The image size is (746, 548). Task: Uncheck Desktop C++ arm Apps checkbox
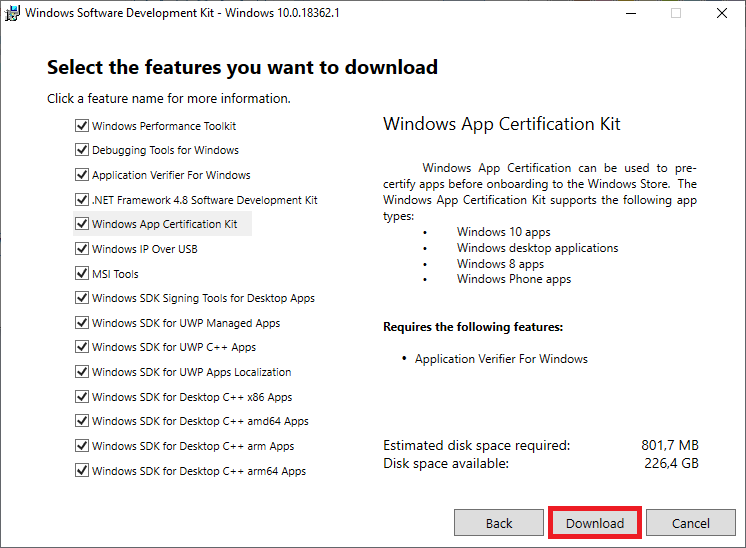click(82, 446)
